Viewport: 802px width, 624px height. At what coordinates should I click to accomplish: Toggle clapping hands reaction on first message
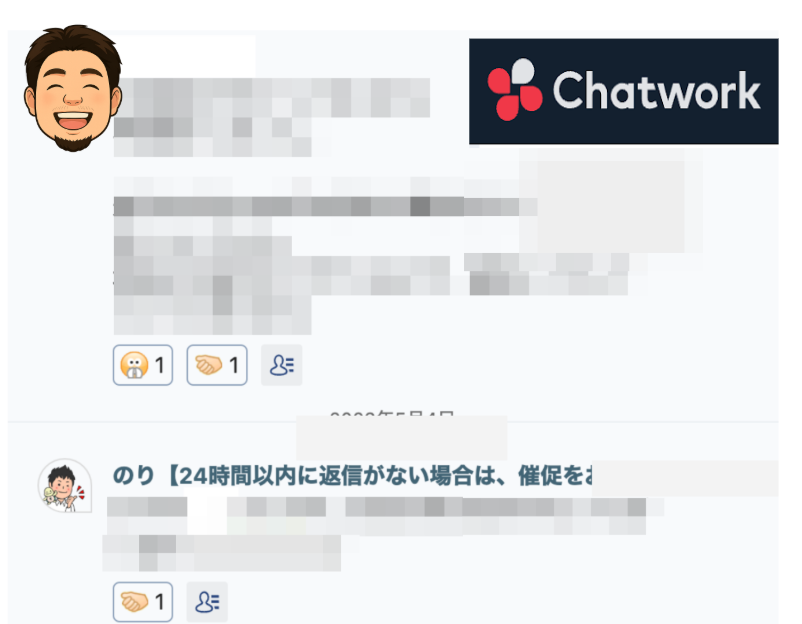point(217,365)
